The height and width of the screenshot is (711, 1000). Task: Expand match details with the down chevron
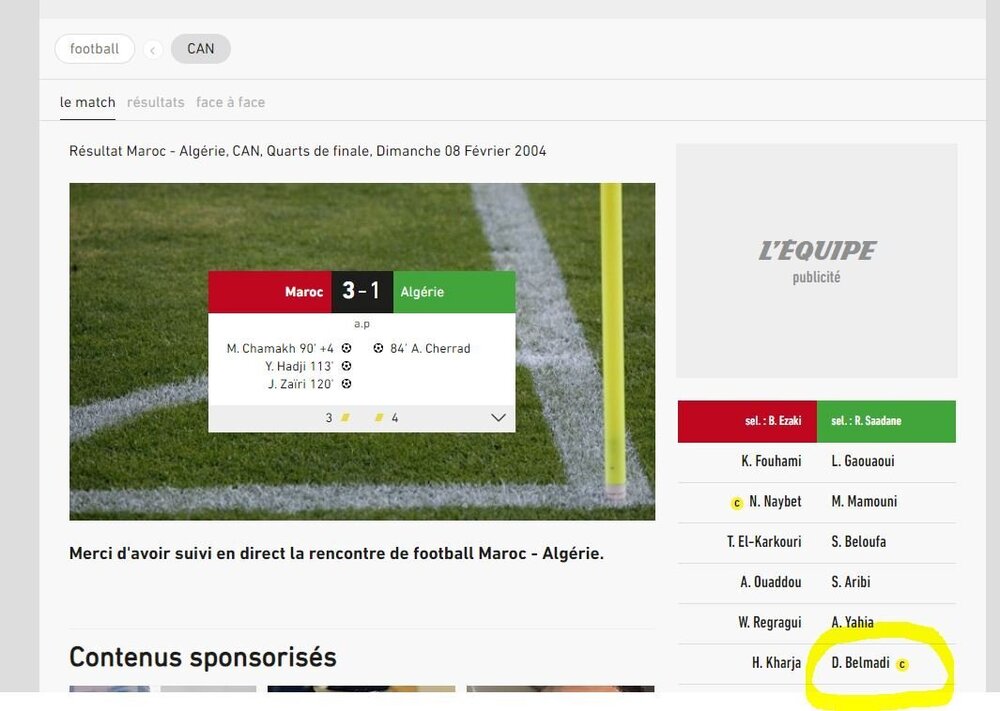tap(498, 418)
